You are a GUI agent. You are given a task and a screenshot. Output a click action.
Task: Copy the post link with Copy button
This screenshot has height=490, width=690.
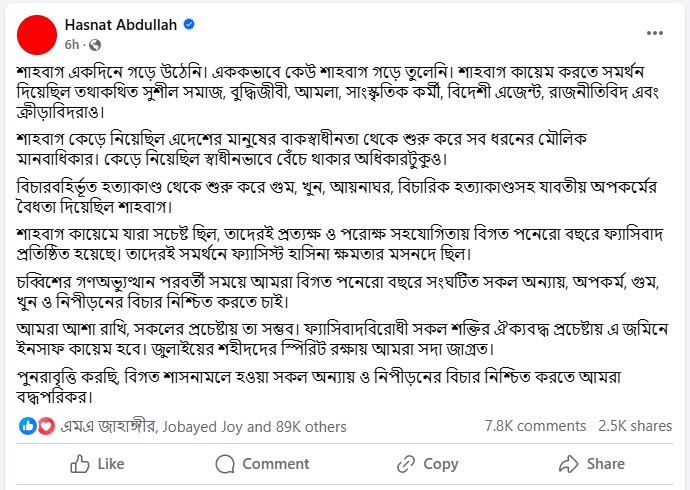pyautogui.click(x=427, y=464)
